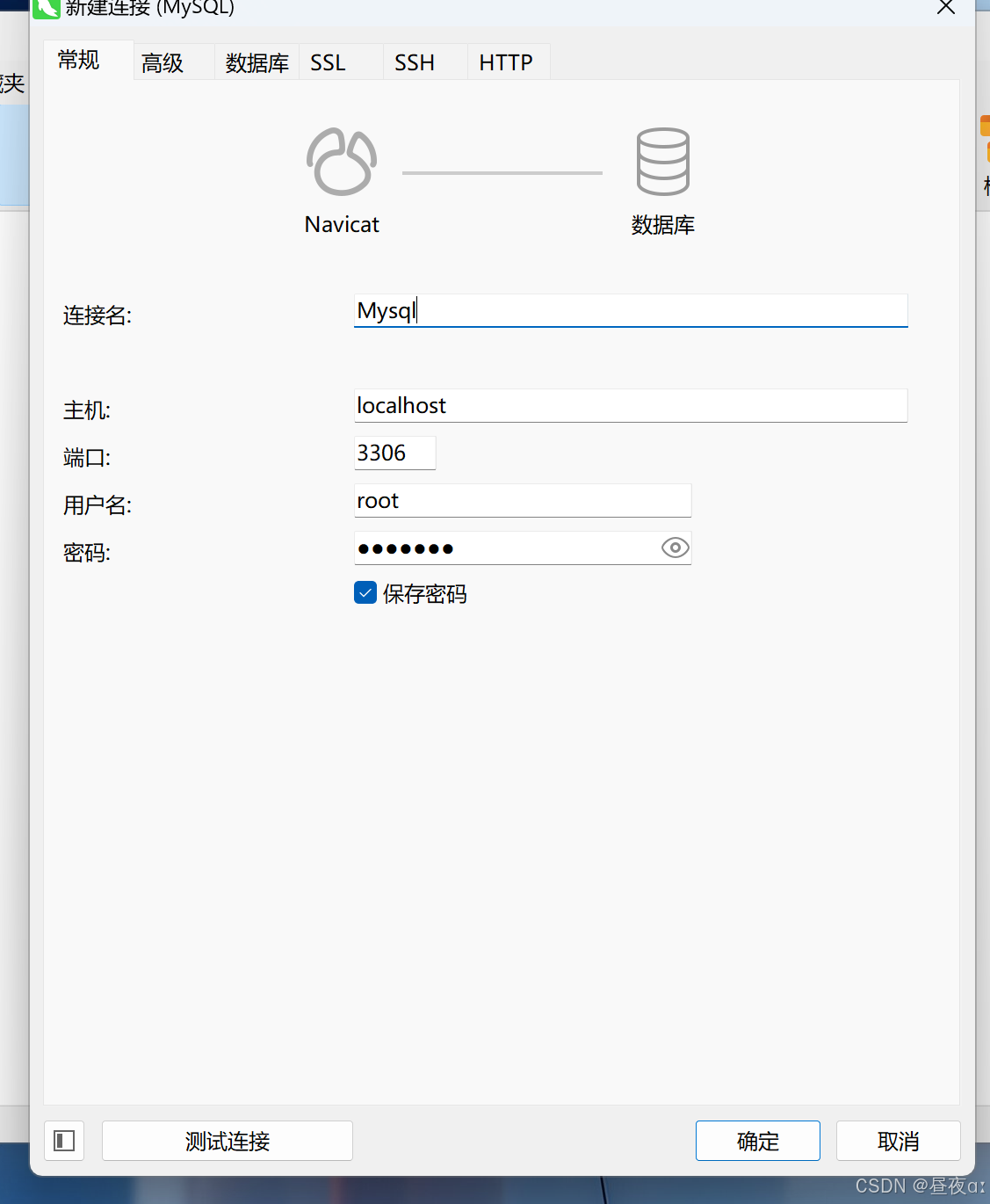990x1204 pixels.
Task: Click the database cylinder icon
Action: click(662, 162)
